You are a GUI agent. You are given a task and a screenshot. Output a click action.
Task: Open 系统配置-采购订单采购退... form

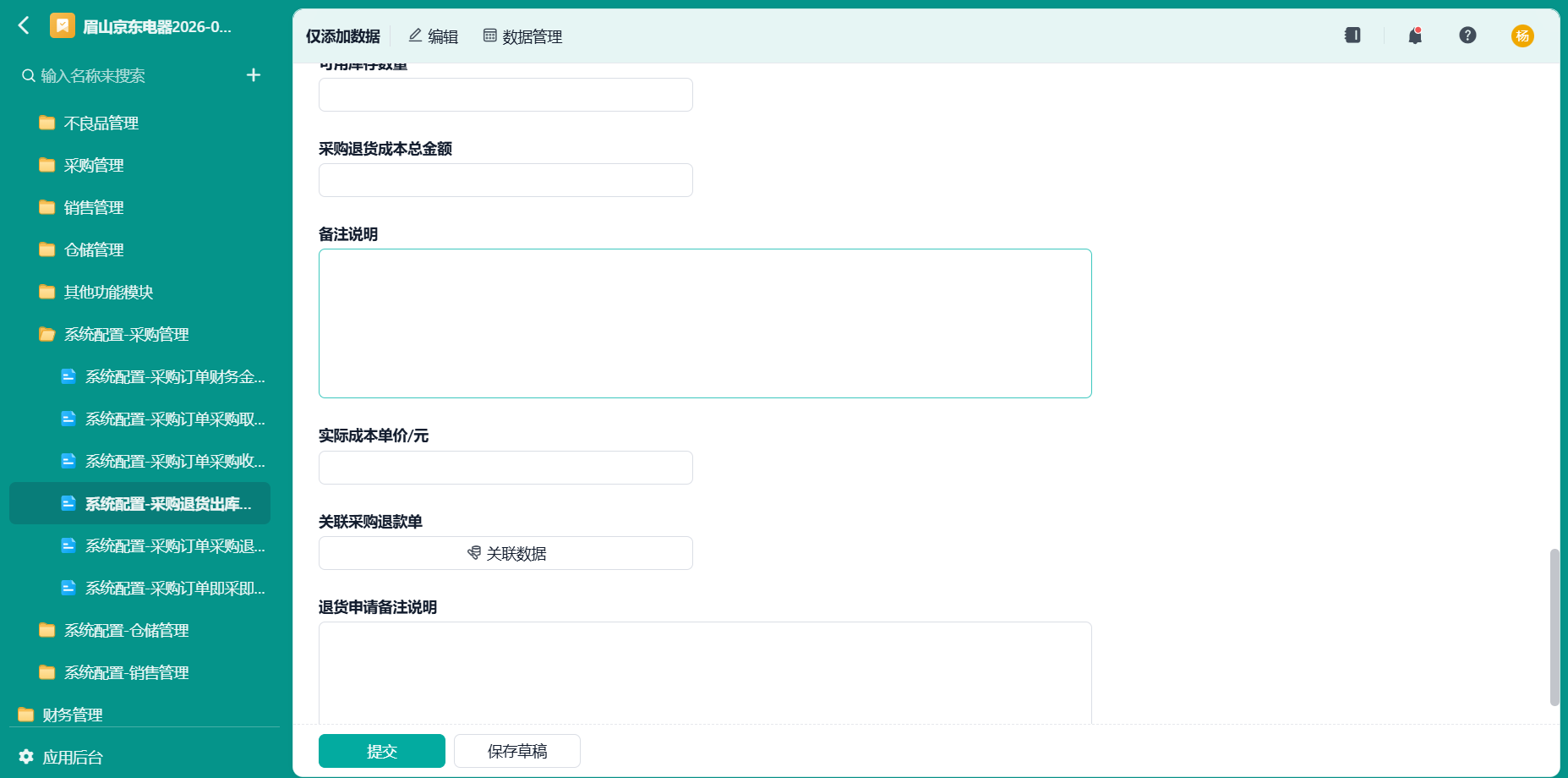[139, 546]
